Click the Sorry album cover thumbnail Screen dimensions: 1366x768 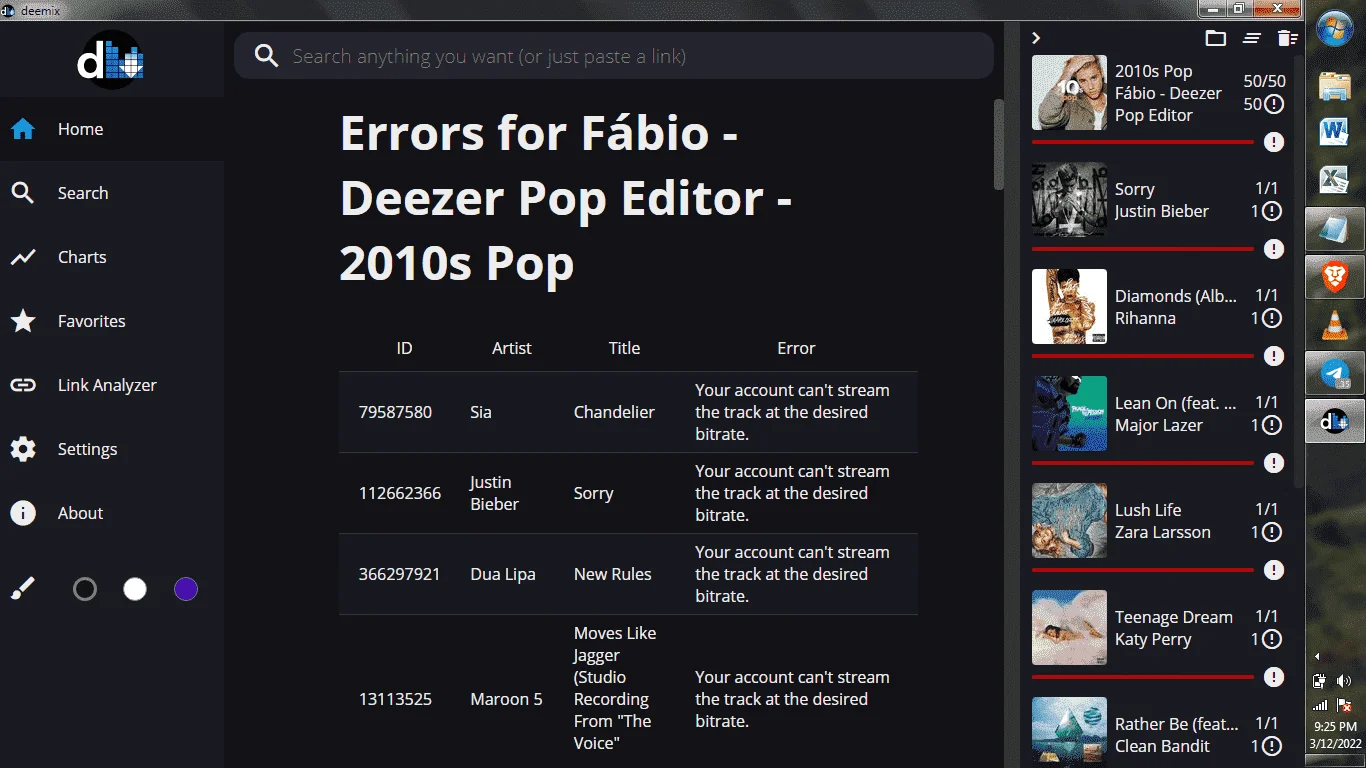[x=1069, y=199]
